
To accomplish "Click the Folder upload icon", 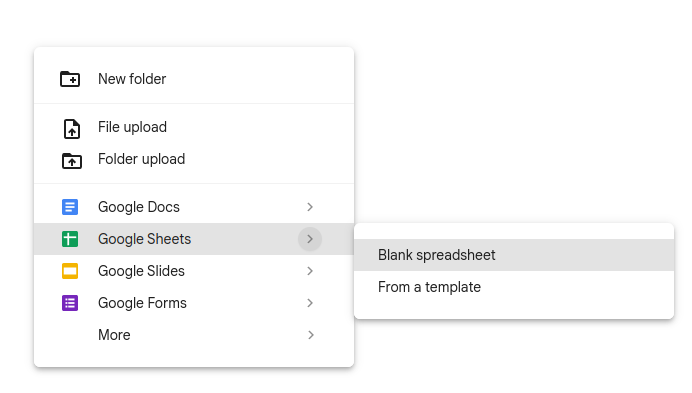I will click(71, 161).
